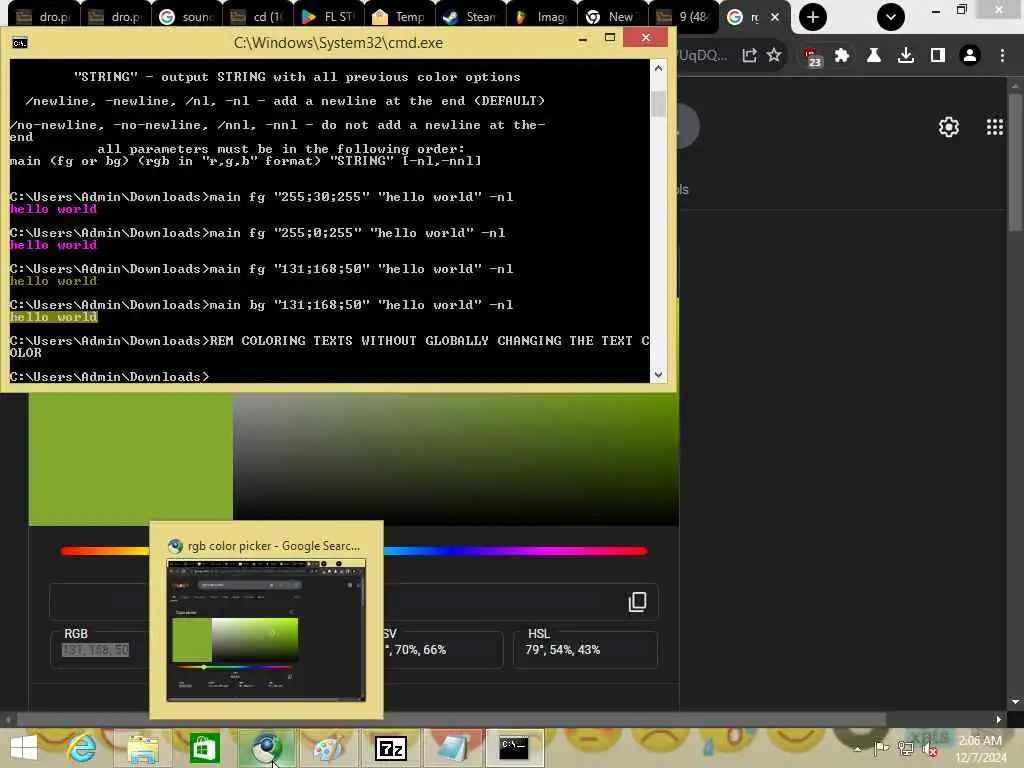Open the Windows Start button
The width and height of the screenshot is (1024, 768).
coord(24,748)
